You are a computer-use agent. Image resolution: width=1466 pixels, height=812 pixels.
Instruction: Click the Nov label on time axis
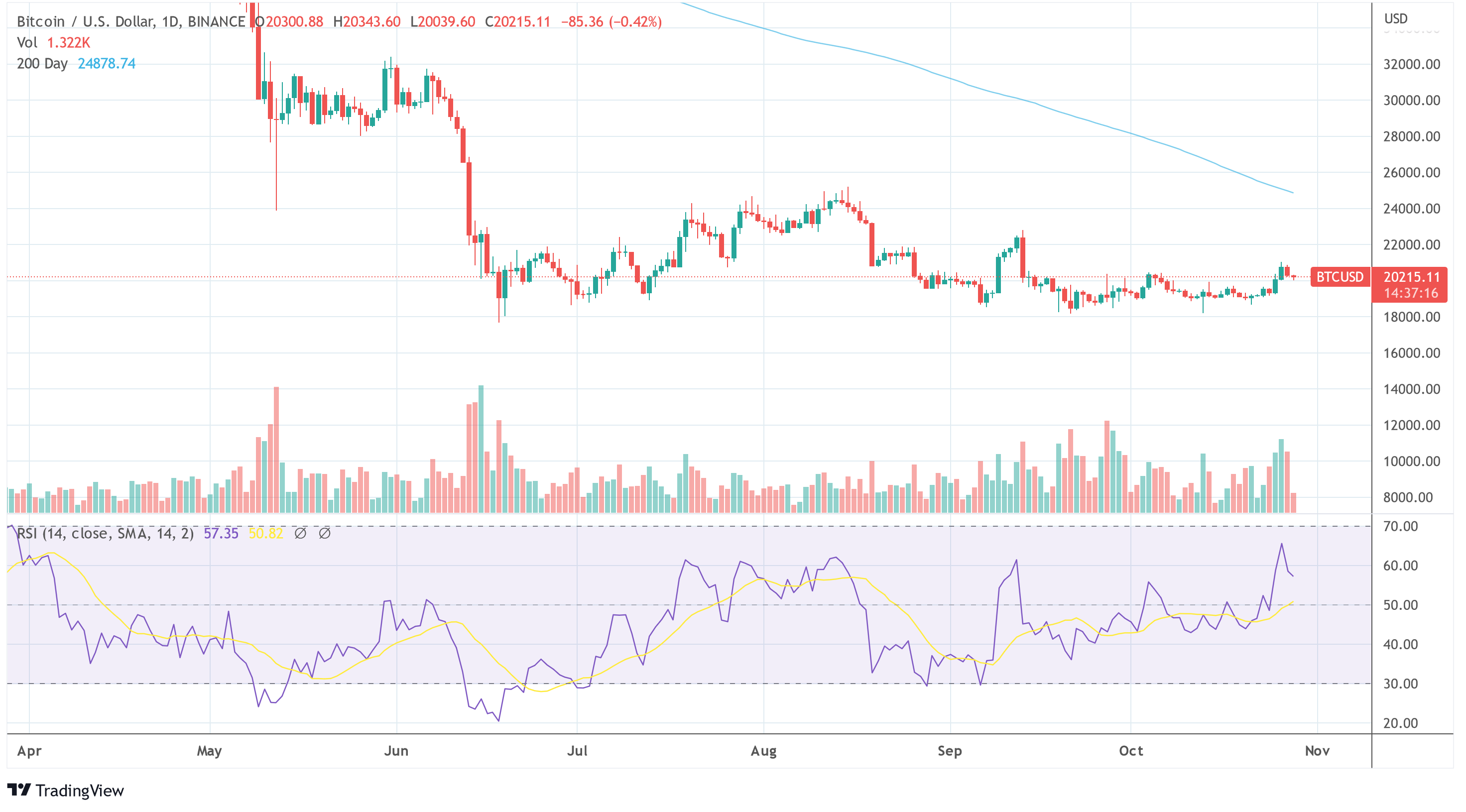[1317, 751]
